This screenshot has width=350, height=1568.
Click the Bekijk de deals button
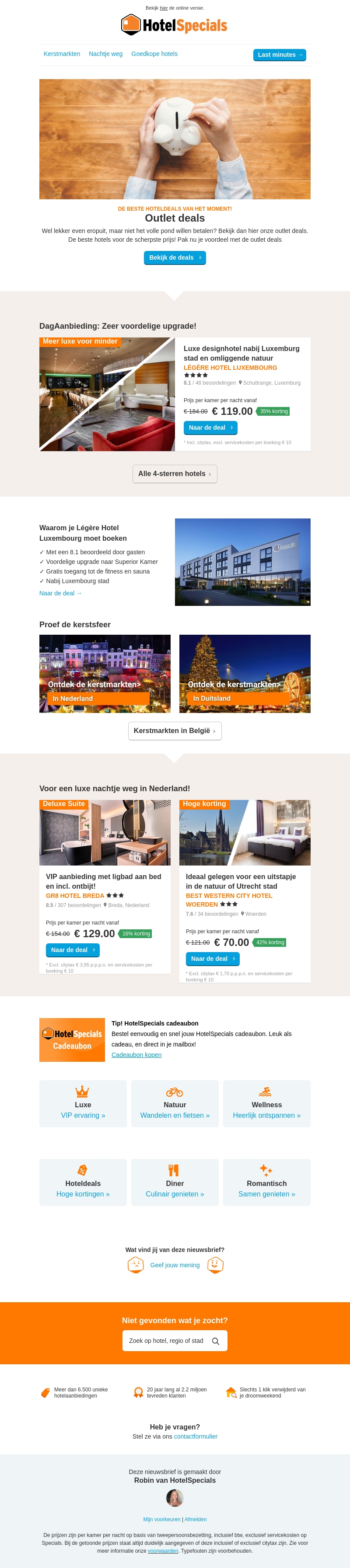pos(175,257)
